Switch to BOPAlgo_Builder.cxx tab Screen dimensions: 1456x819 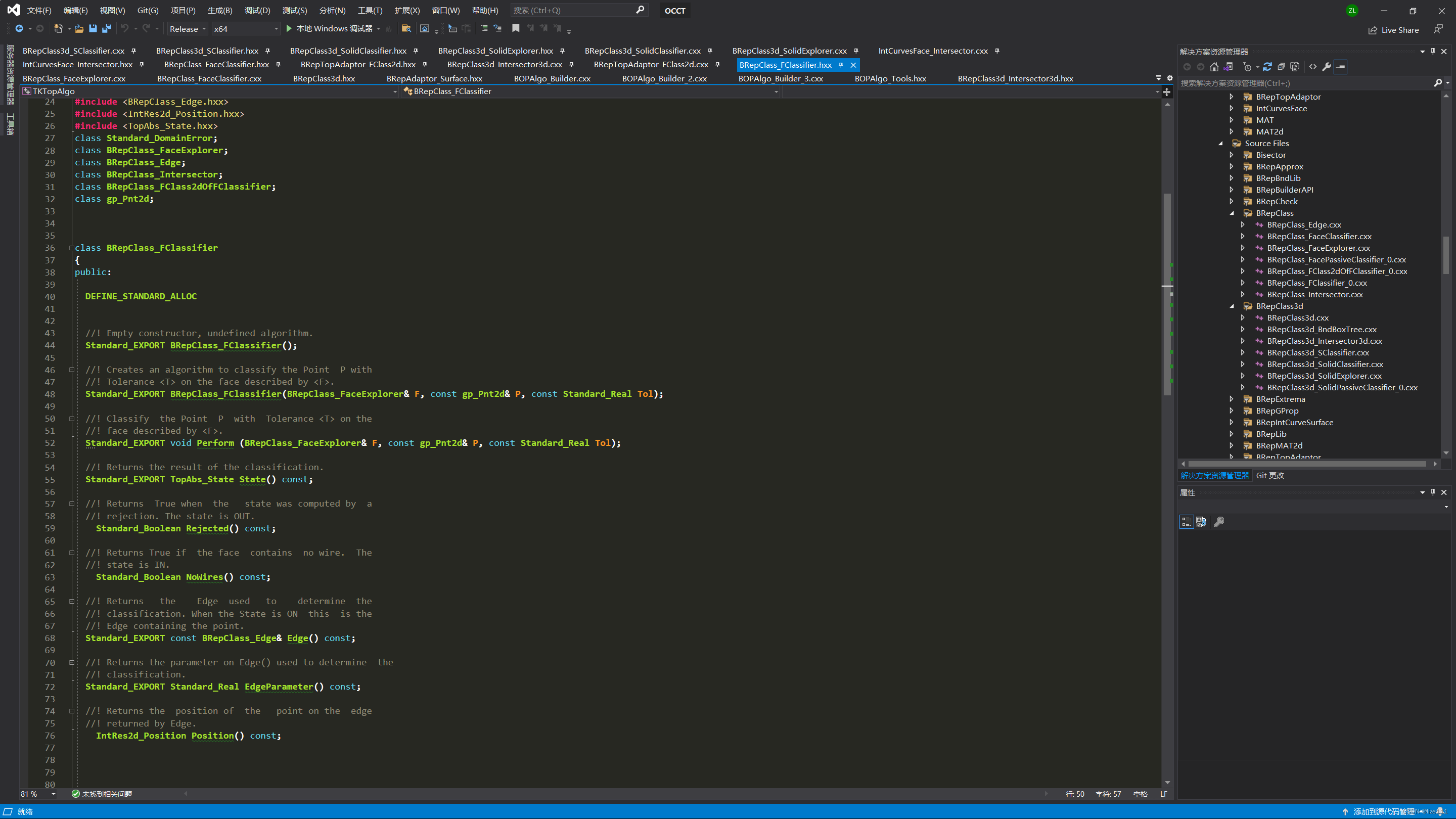552,78
